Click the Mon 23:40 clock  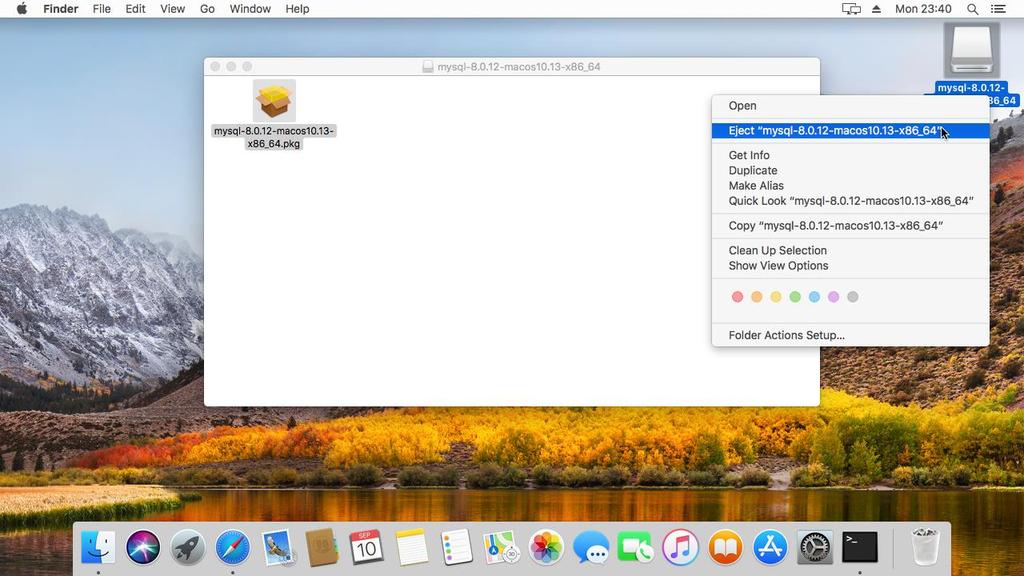(923, 9)
